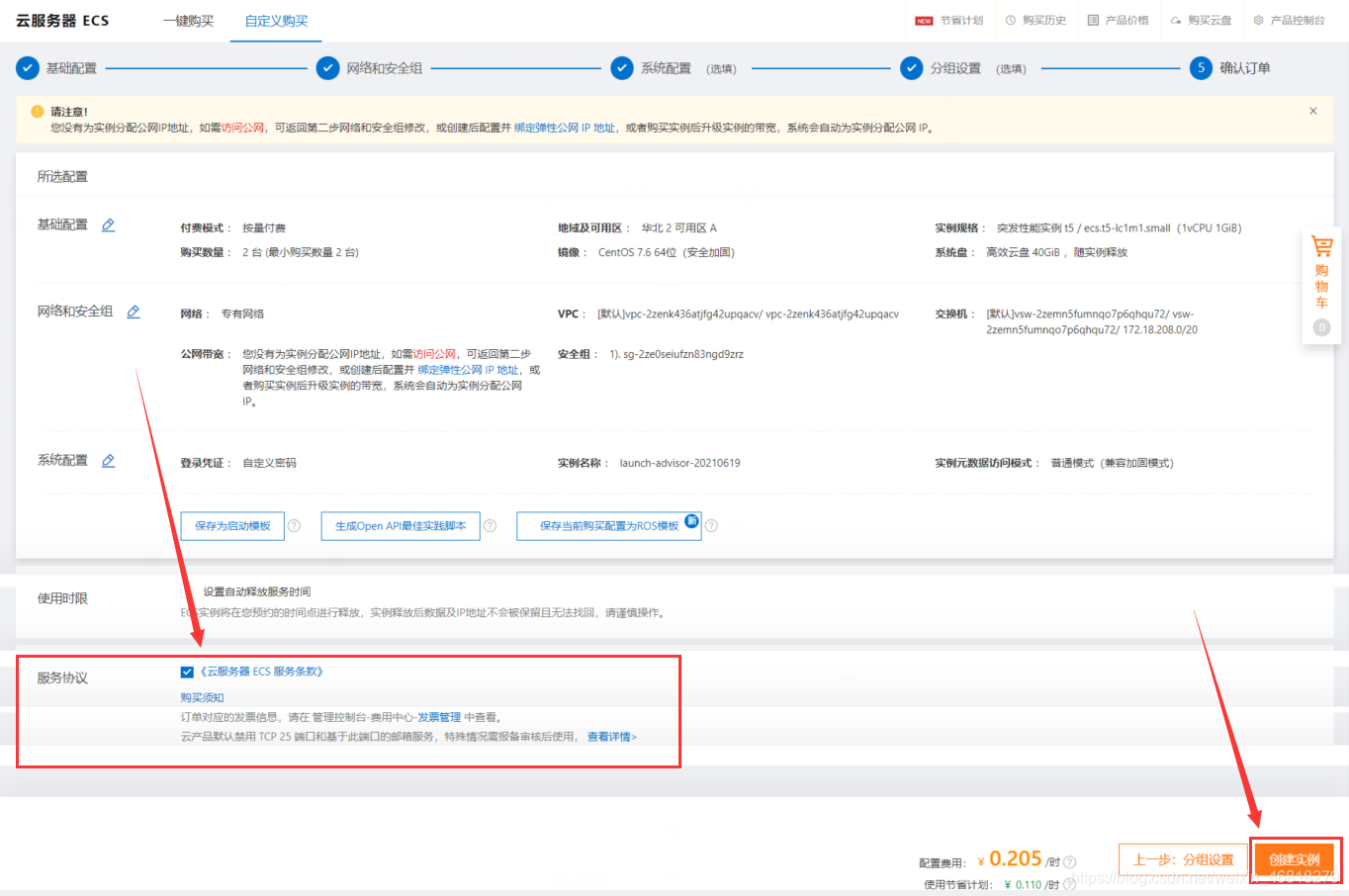Click the 华北 2 可用区 A region value
Image resolution: width=1349 pixels, height=896 pixels.
679,227
